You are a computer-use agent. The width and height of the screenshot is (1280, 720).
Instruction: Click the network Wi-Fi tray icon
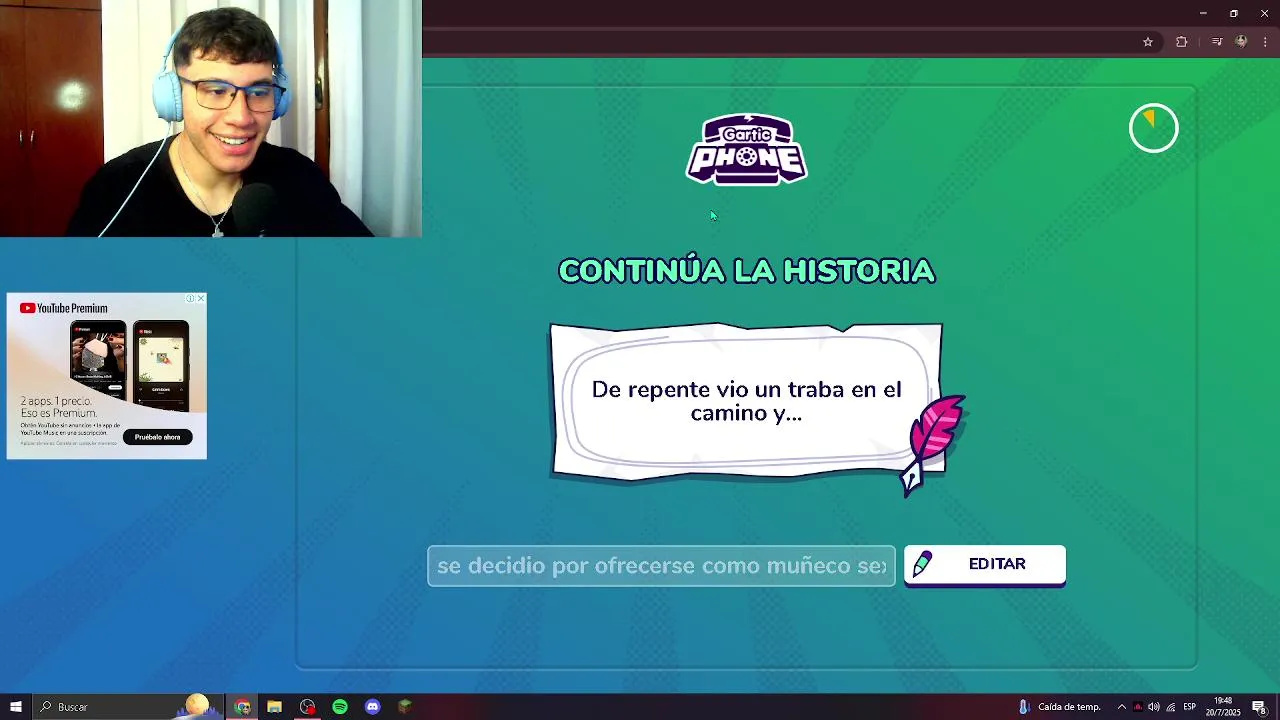click(1170, 707)
